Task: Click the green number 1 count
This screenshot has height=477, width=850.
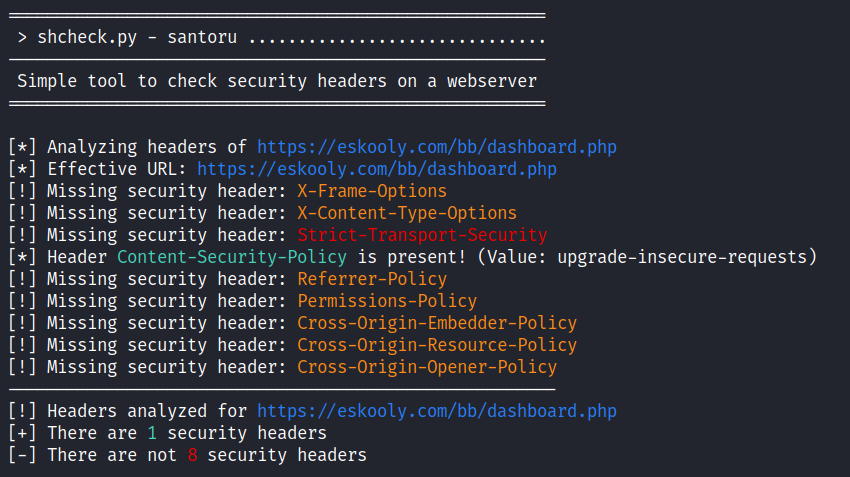Action: [x=152, y=433]
